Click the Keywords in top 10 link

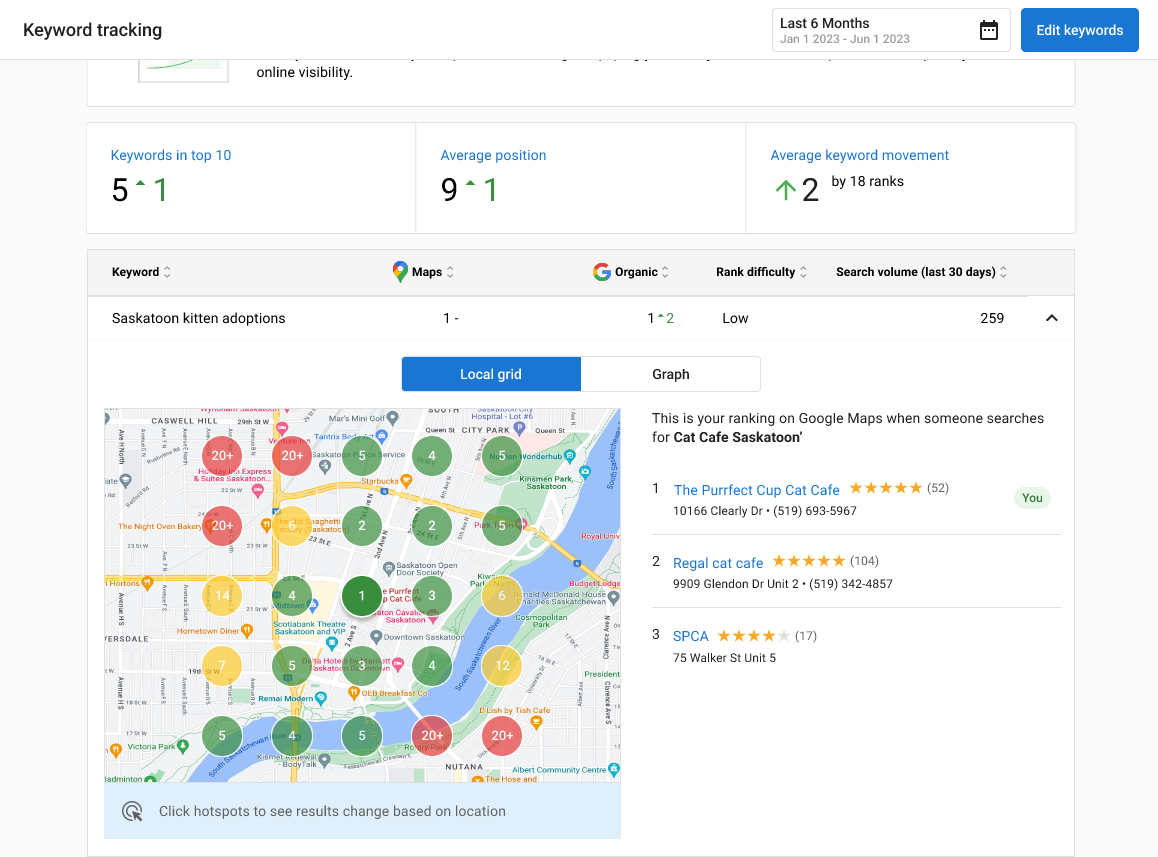pyautogui.click(x=170, y=155)
